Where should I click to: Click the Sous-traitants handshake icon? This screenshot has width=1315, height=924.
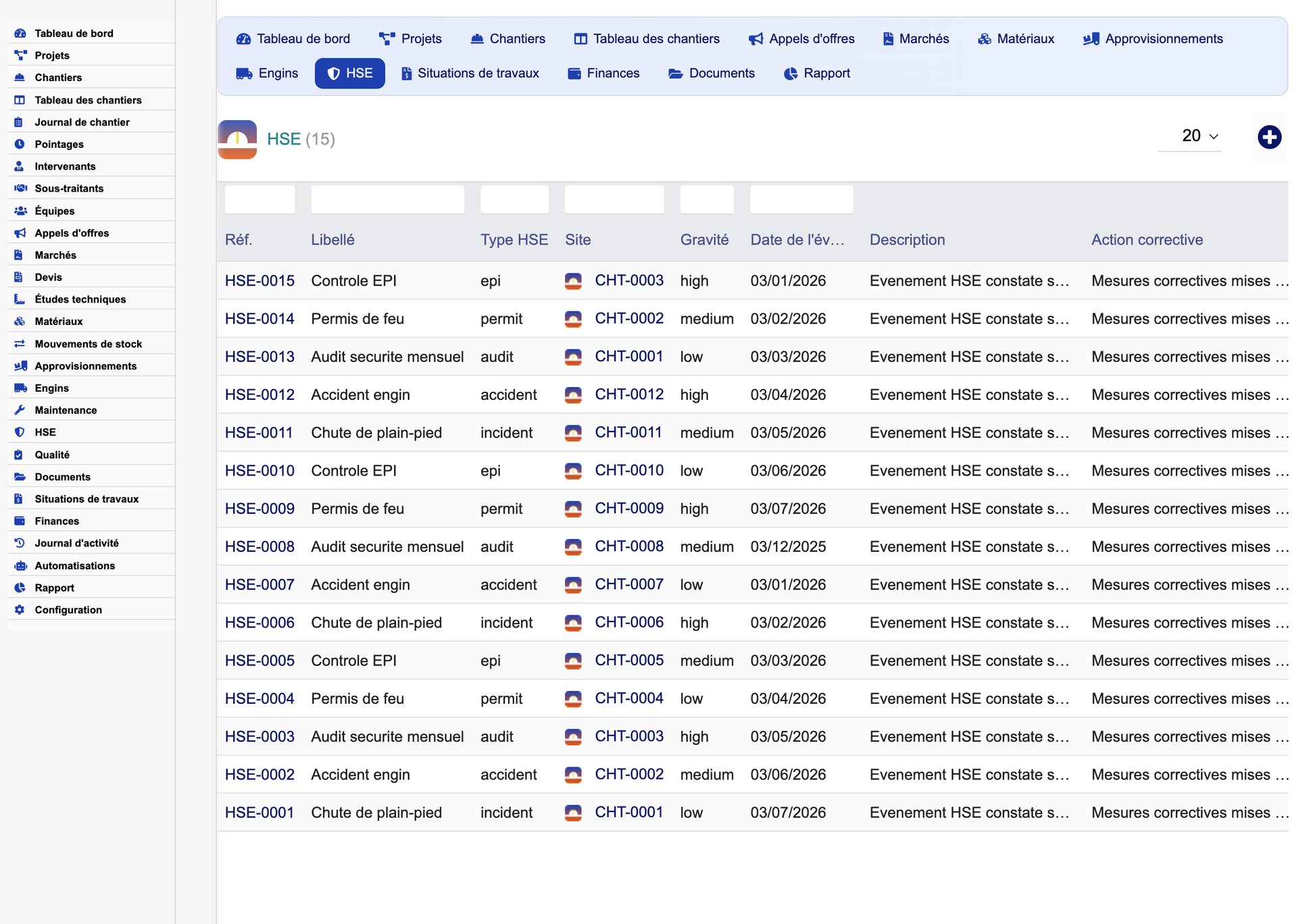point(20,188)
